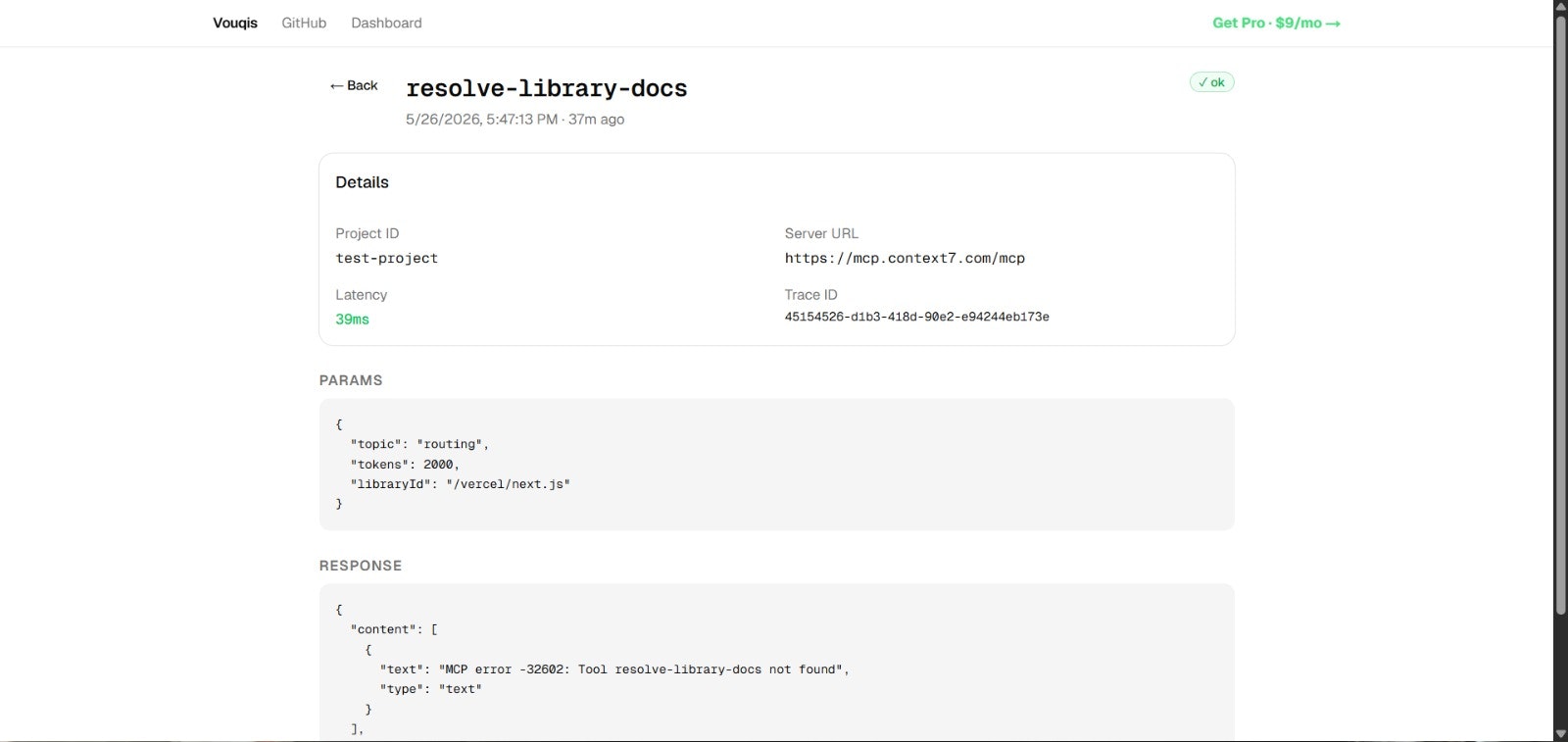Click the green ok status badge
Image resolution: width=1568 pixels, height=742 pixels.
point(1211,82)
